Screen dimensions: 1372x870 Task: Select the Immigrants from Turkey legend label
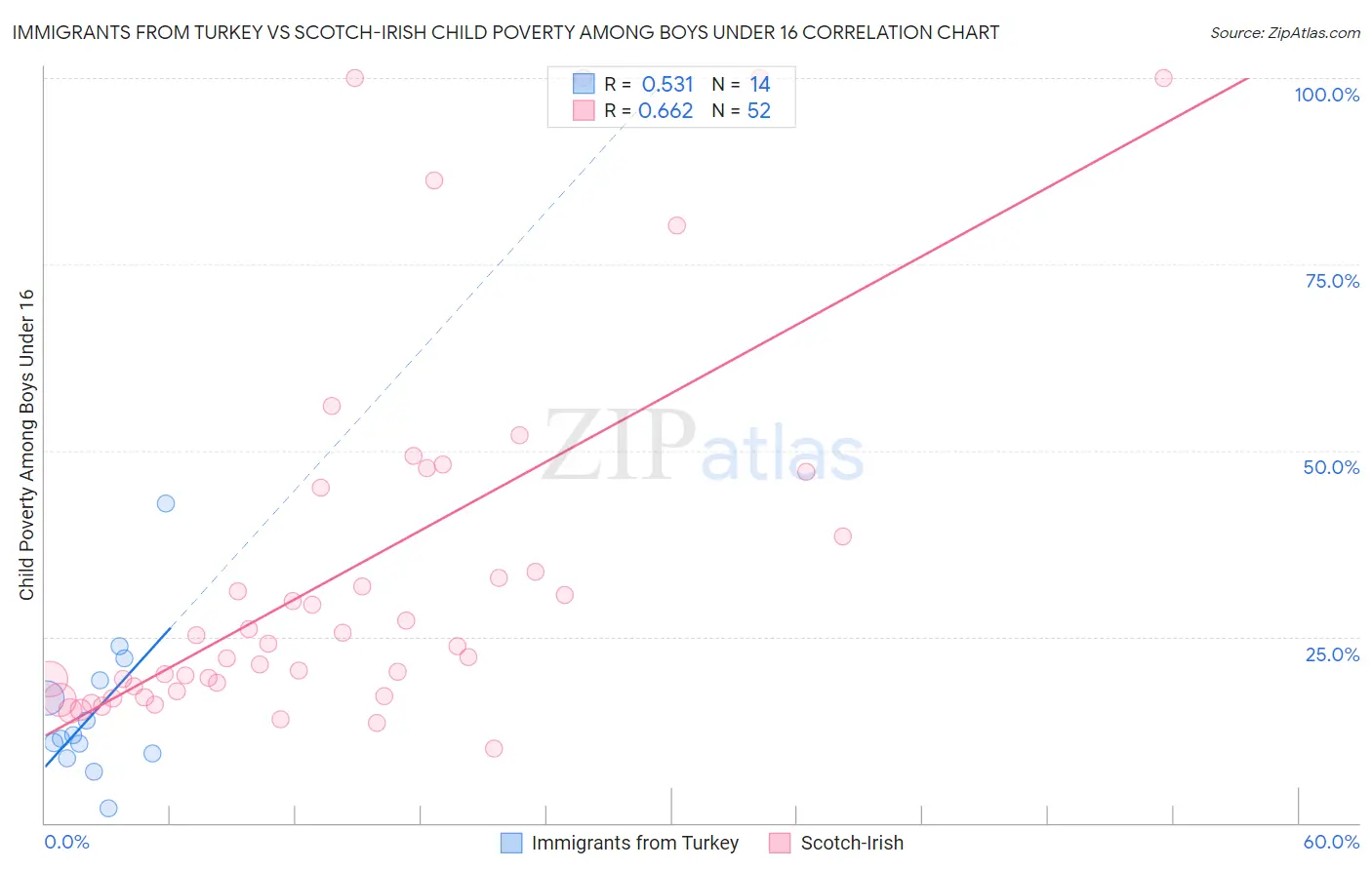click(x=635, y=843)
